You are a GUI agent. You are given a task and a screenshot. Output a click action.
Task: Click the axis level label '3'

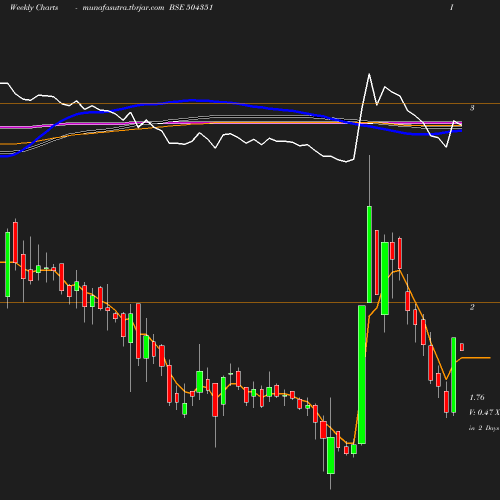(x=472, y=108)
